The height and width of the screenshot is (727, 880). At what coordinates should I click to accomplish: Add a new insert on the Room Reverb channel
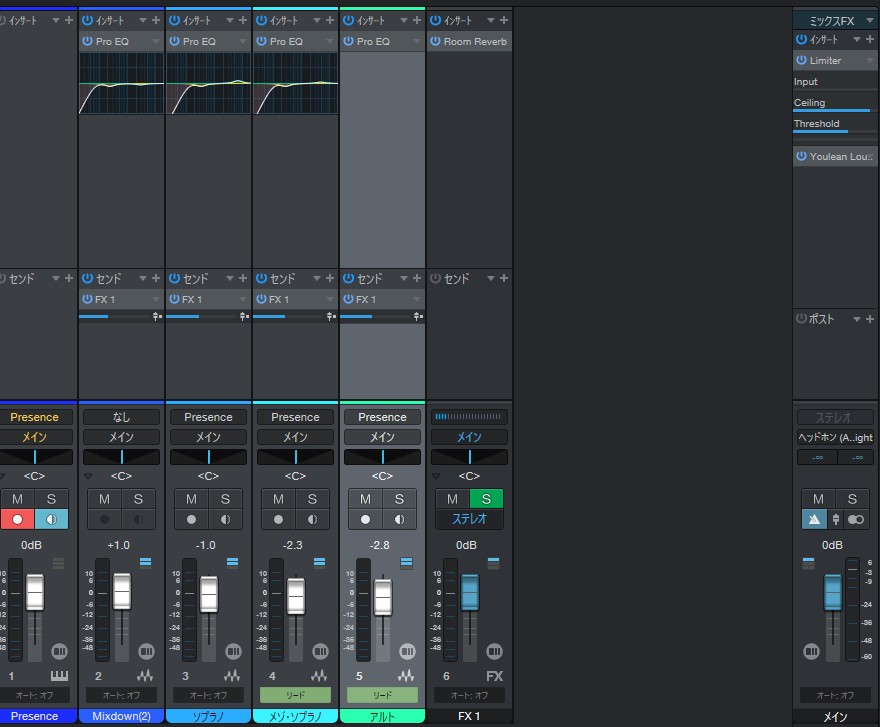tap(503, 19)
